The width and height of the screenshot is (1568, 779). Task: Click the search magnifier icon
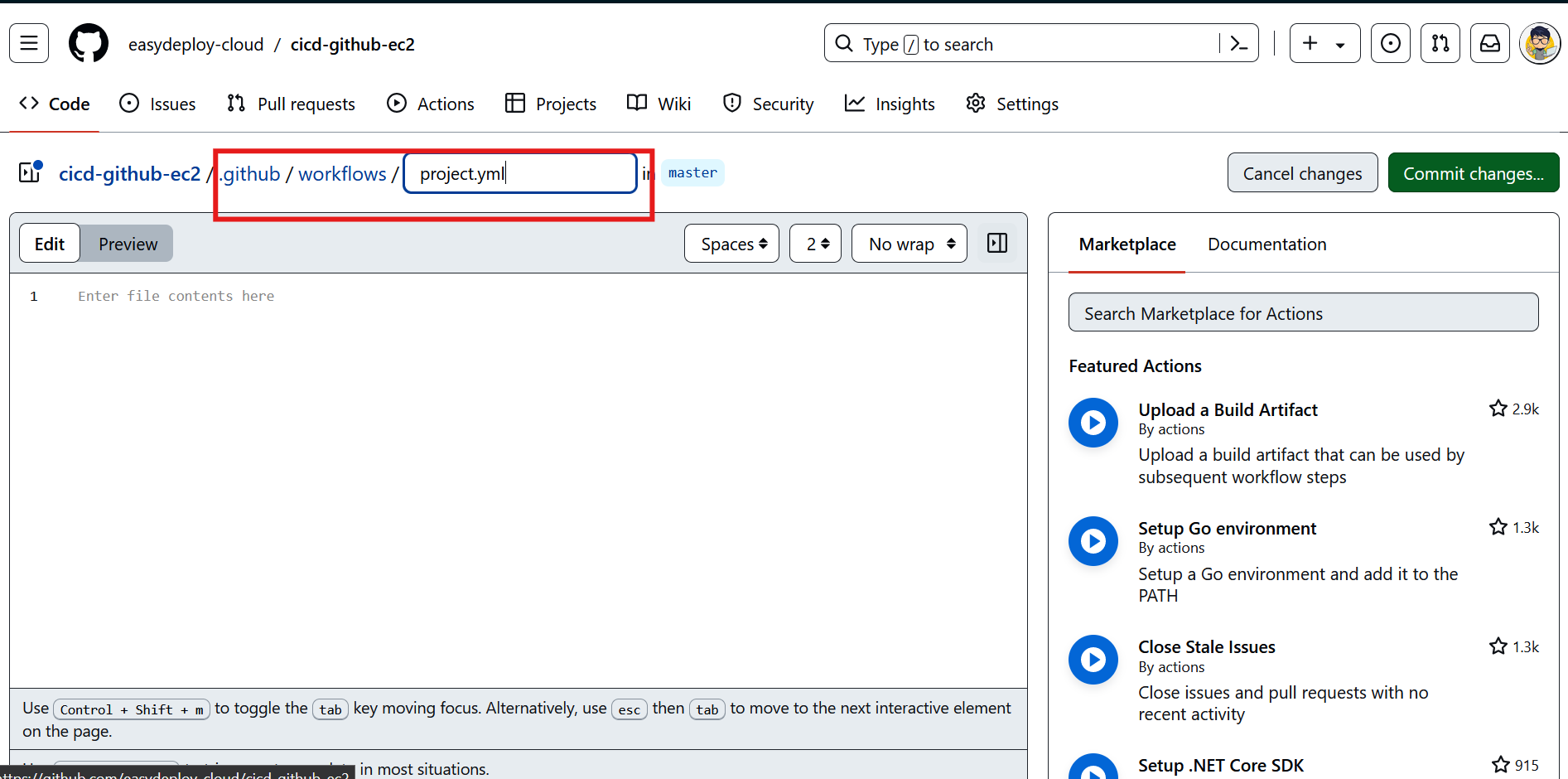click(x=844, y=43)
